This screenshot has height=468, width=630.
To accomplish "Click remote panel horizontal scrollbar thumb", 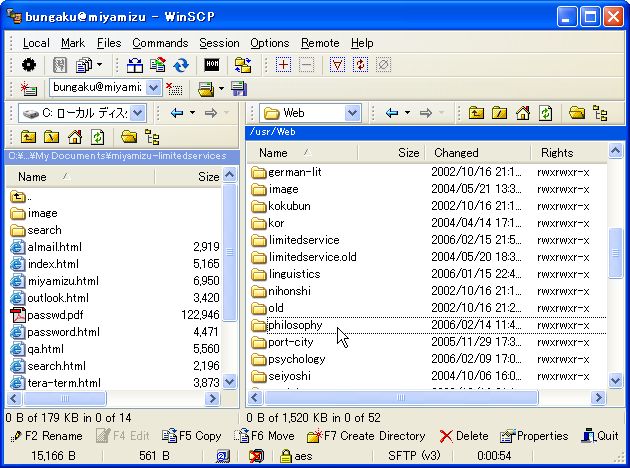I will pyautogui.click(x=401, y=398).
